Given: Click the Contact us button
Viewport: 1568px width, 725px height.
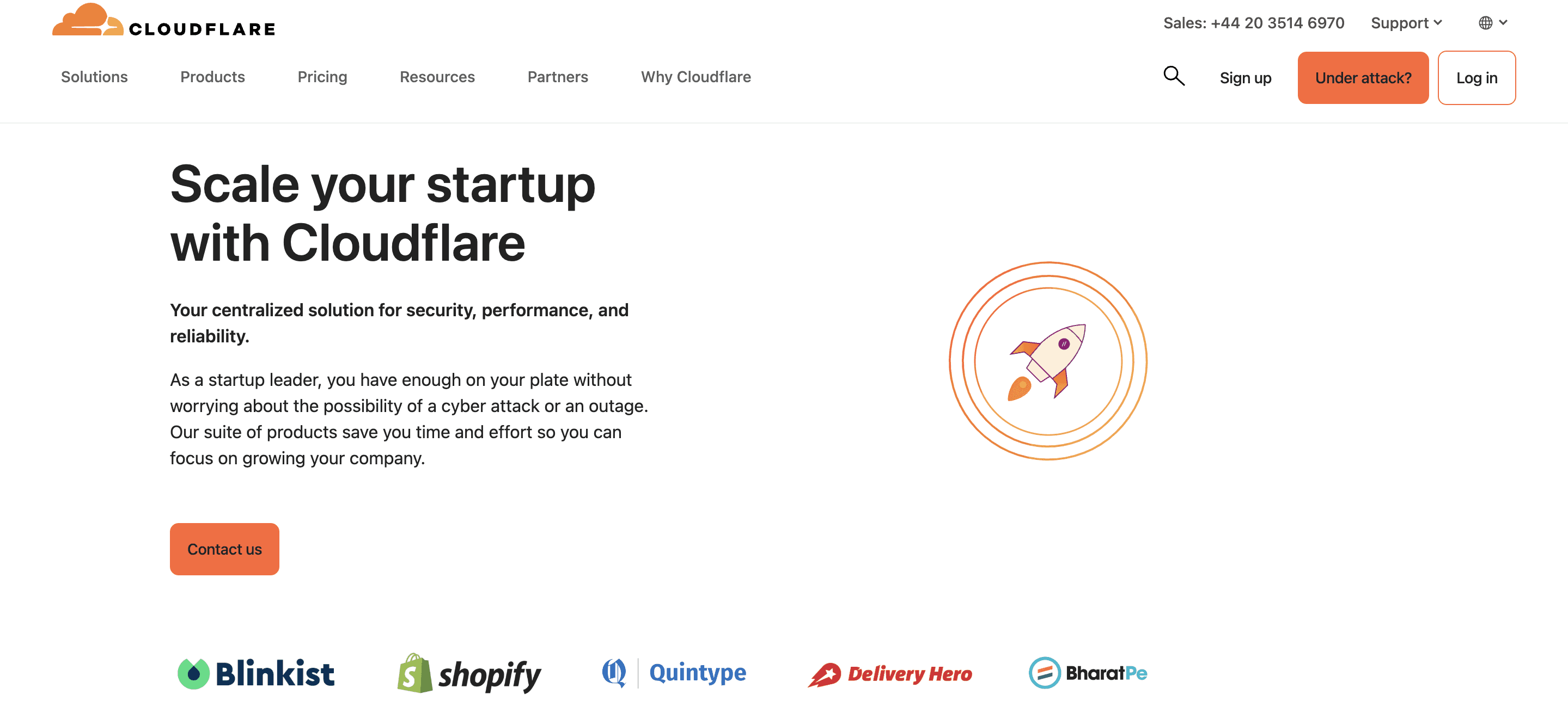Looking at the screenshot, I should click(224, 549).
